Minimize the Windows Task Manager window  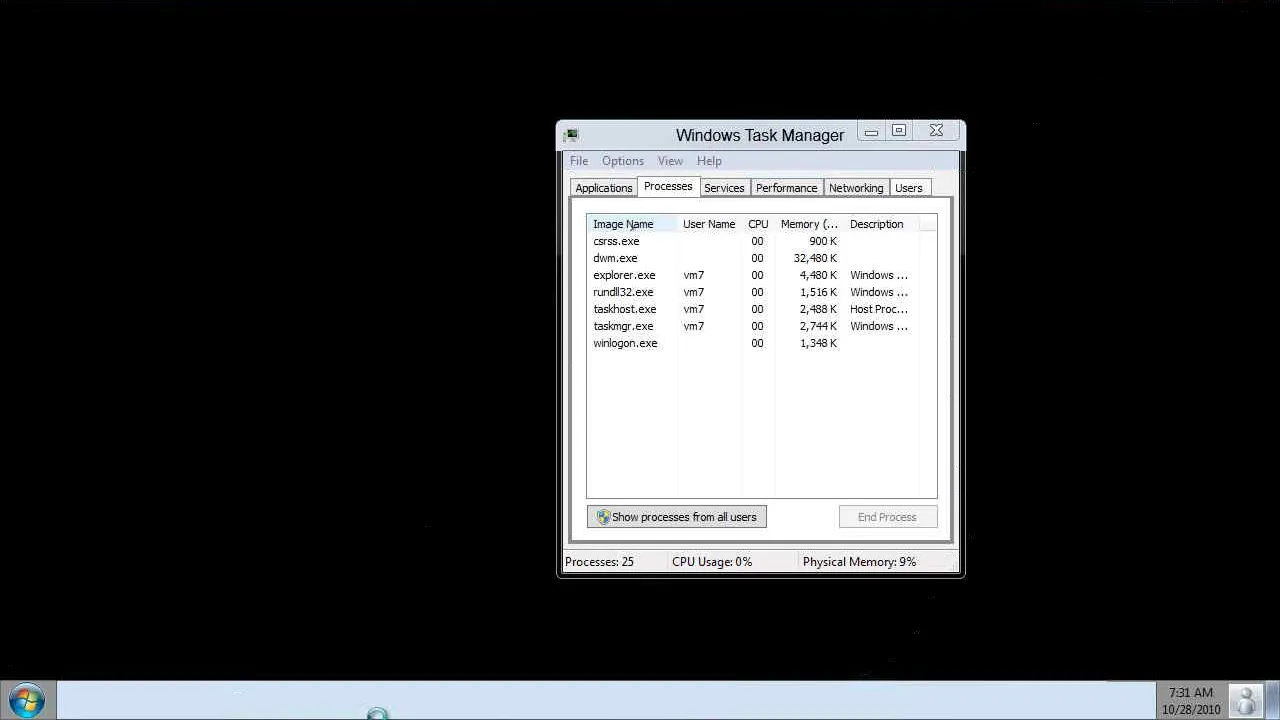coord(871,132)
